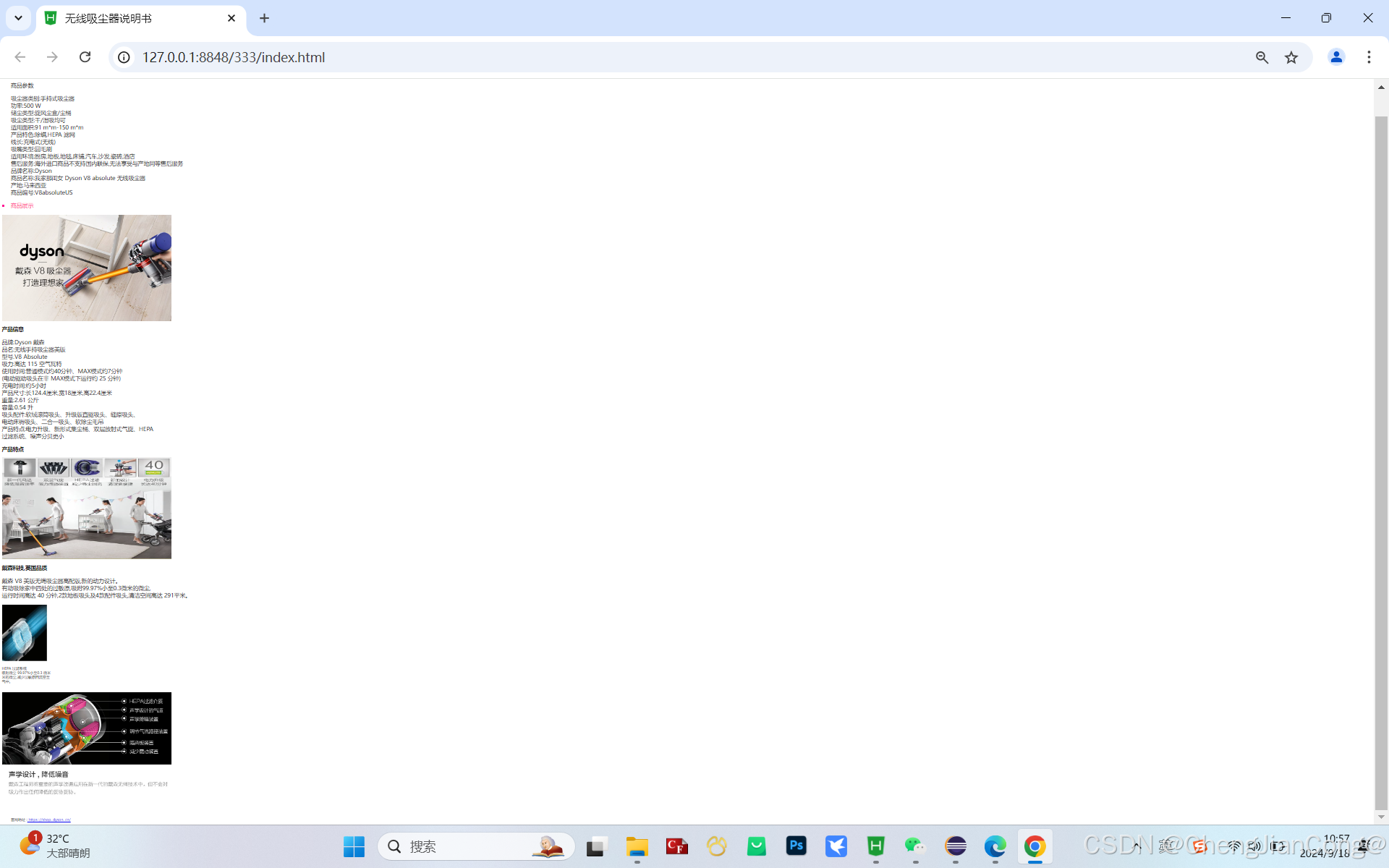Open Photoshop from the taskbar
This screenshot has height=868, width=1389.
tap(797, 846)
